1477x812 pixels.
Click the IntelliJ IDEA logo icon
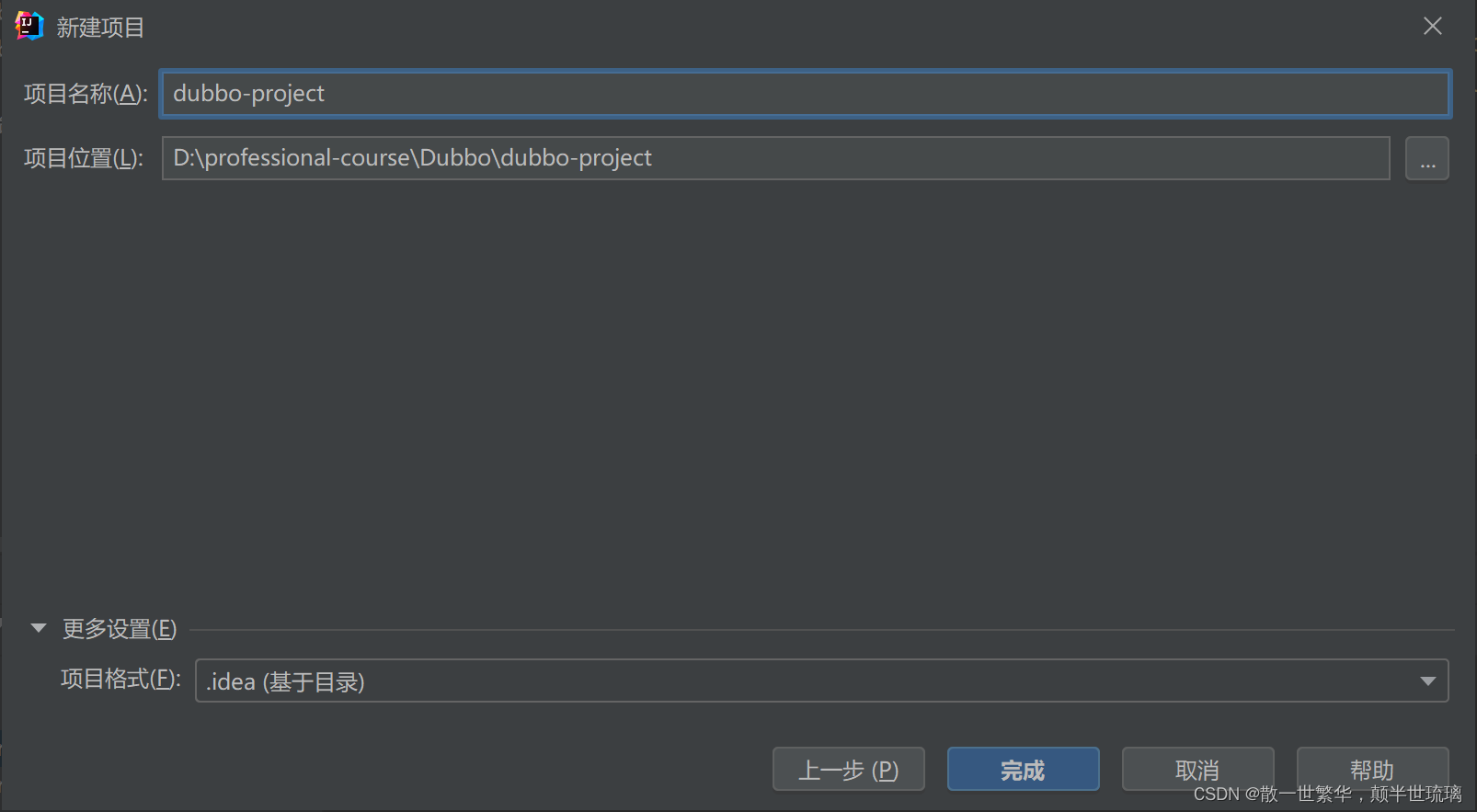(x=29, y=27)
